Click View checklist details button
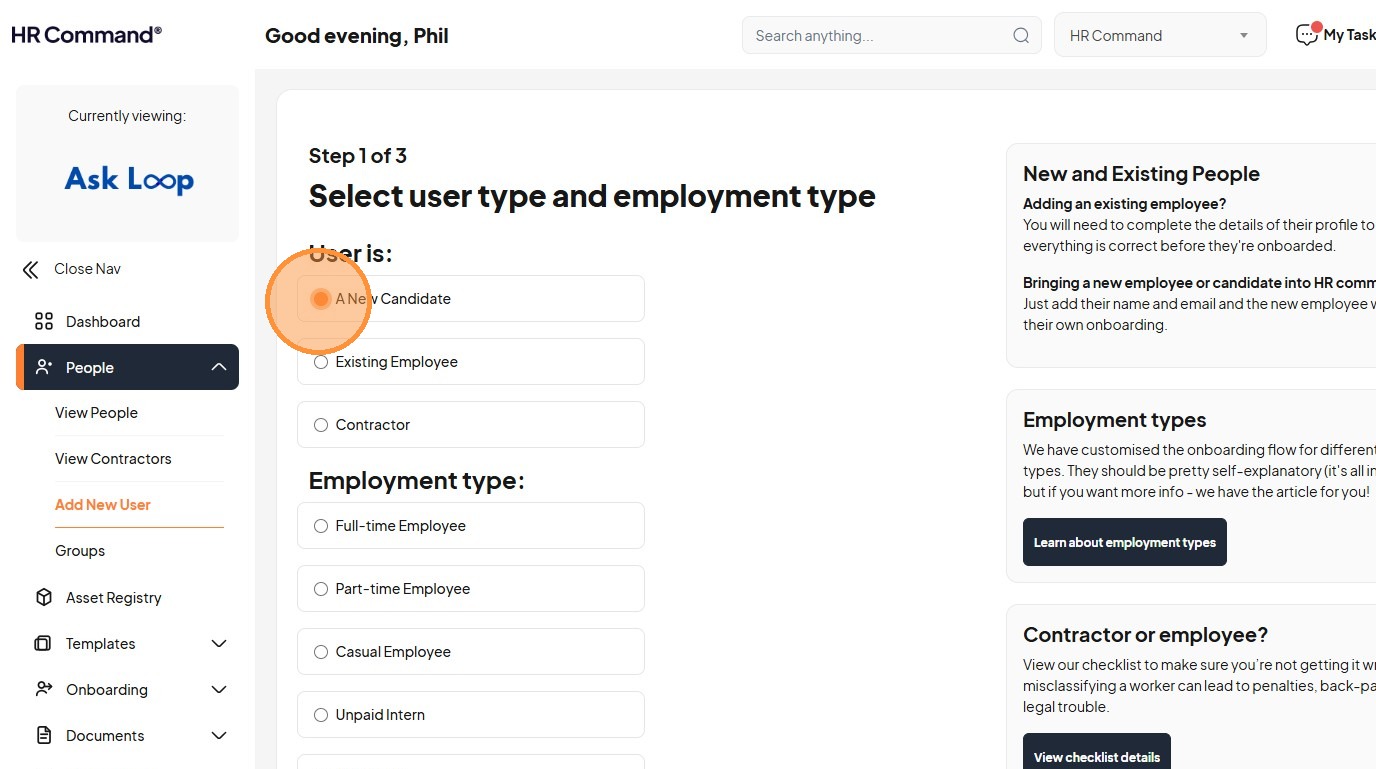 click(x=1096, y=755)
